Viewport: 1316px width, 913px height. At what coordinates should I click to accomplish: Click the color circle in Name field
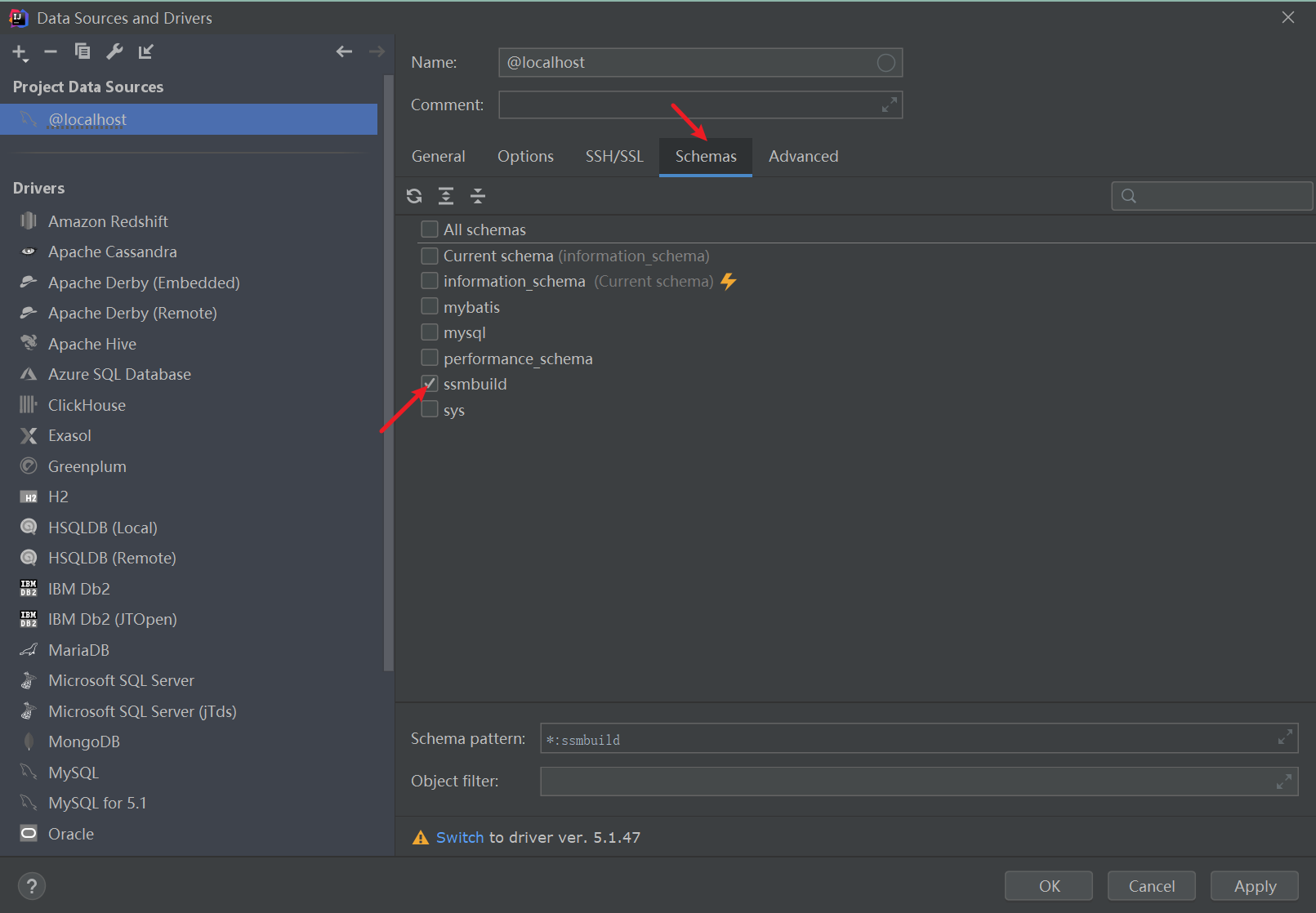(886, 63)
